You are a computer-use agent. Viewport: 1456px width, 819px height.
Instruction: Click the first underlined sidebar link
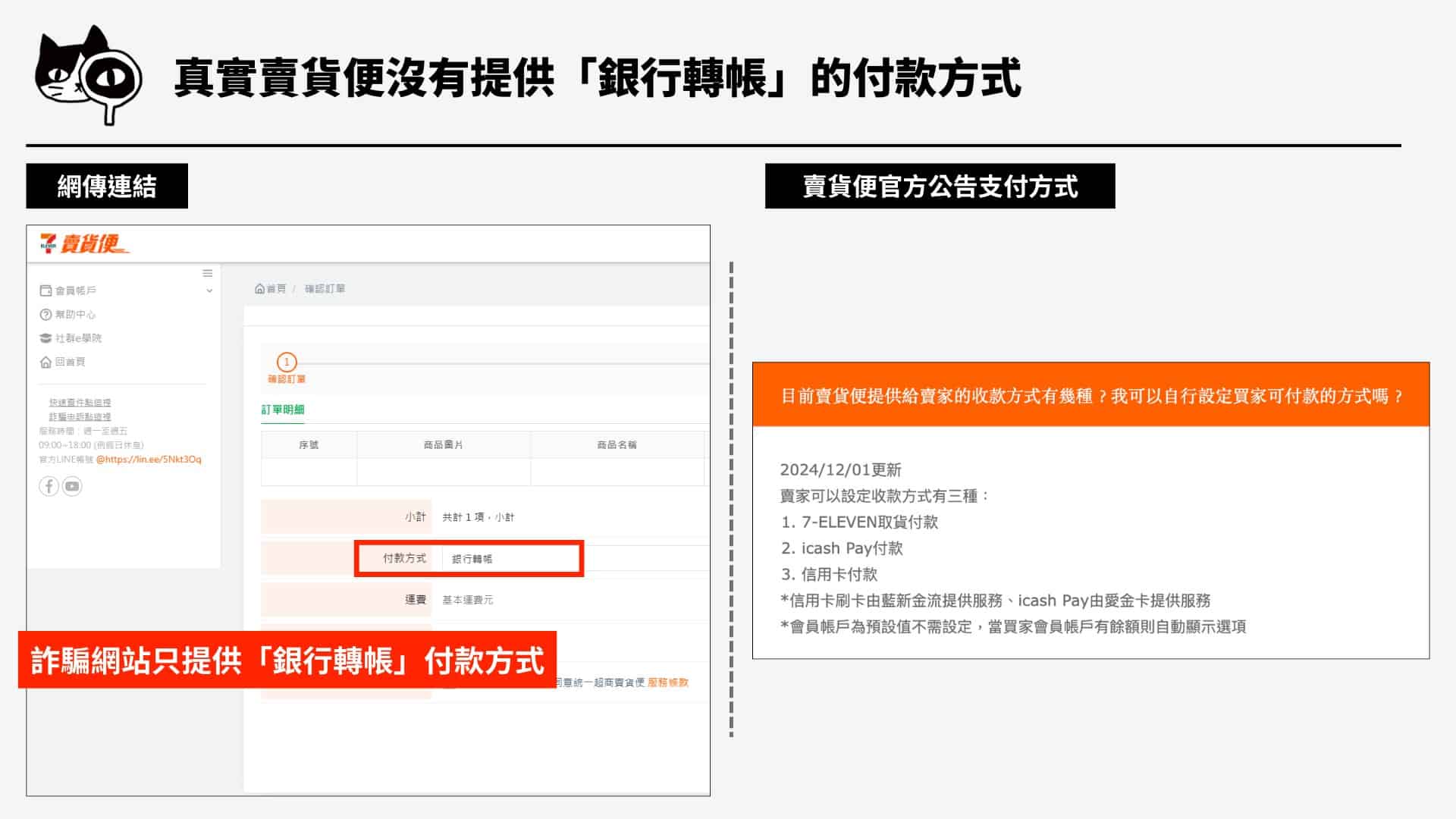pyautogui.click(x=80, y=403)
